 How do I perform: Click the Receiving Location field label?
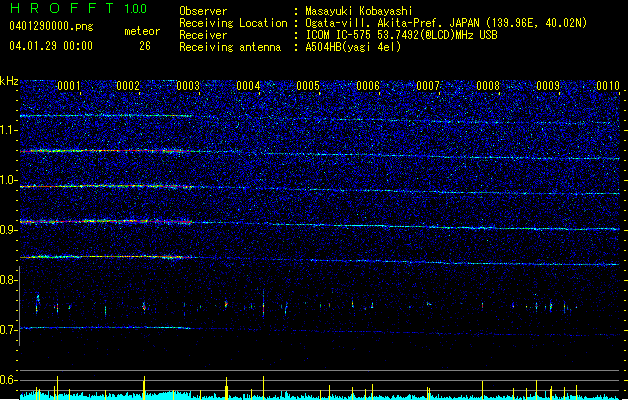tap(233, 23)
